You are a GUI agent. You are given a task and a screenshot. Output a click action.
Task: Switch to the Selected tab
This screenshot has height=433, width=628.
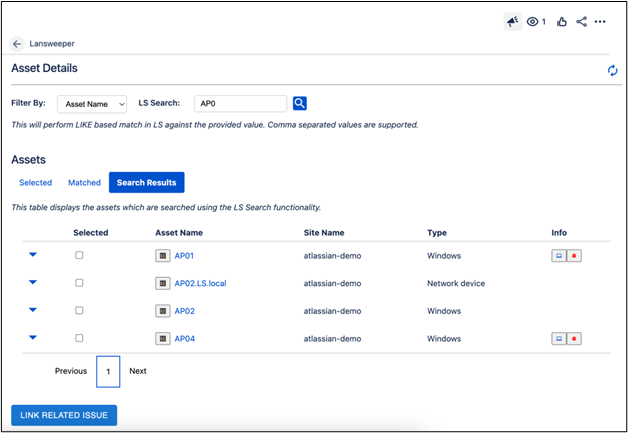click(x=35, y=183)
